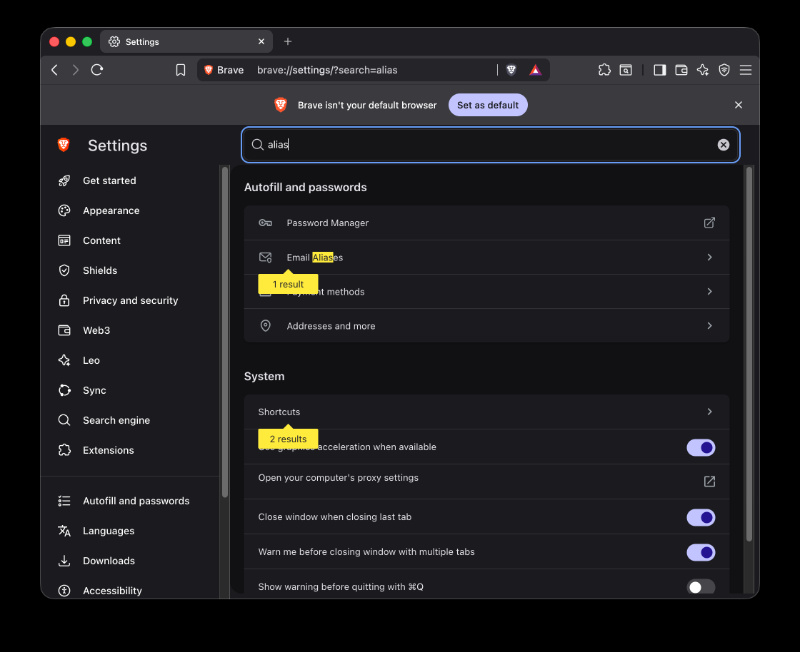The height and width of the screenshot is (652, 800).
Task: Open Extensions settings section
Action: point(108,450)
